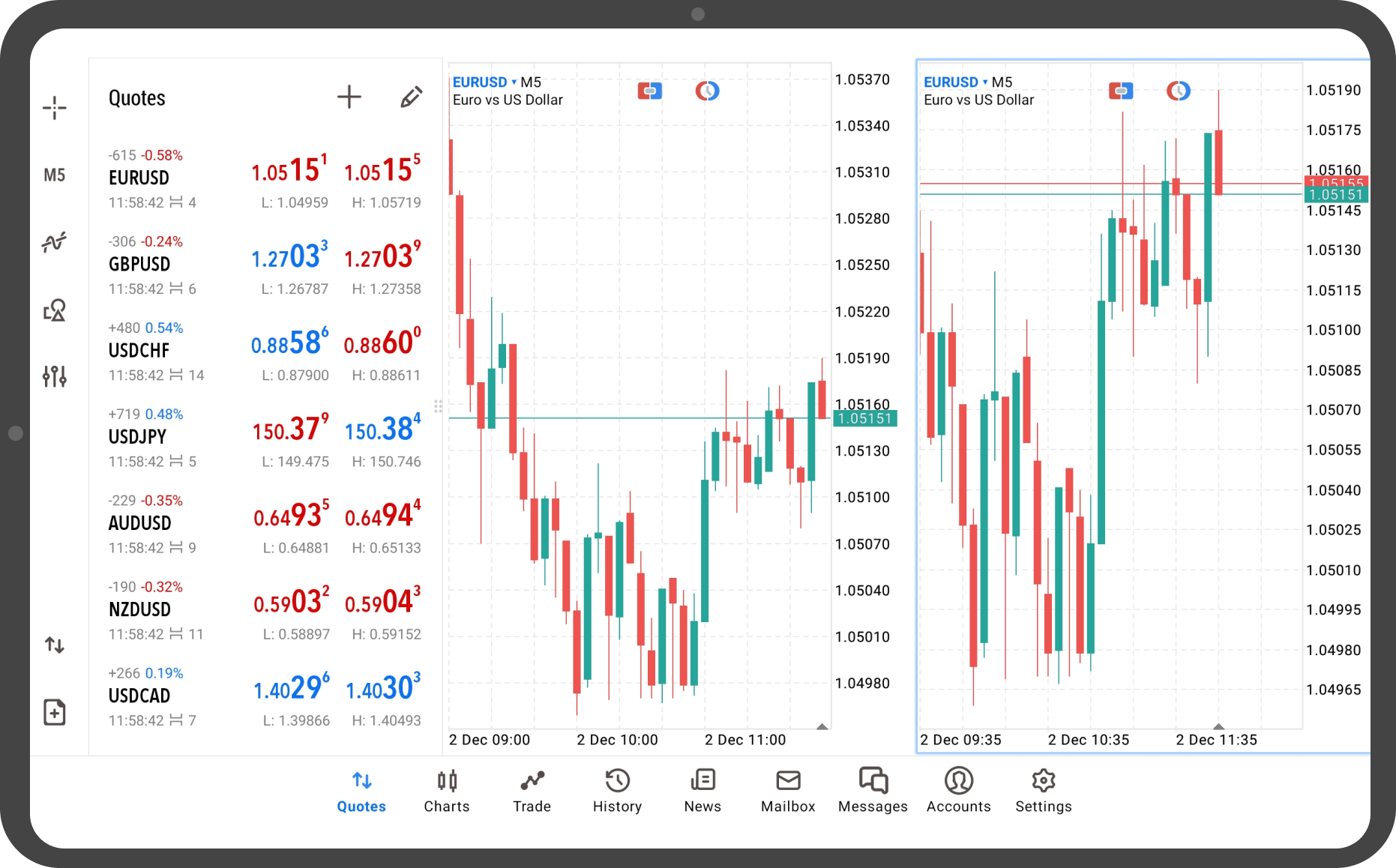Open the objects shapes tool
Screen dimensions: 1396x868
54,310
